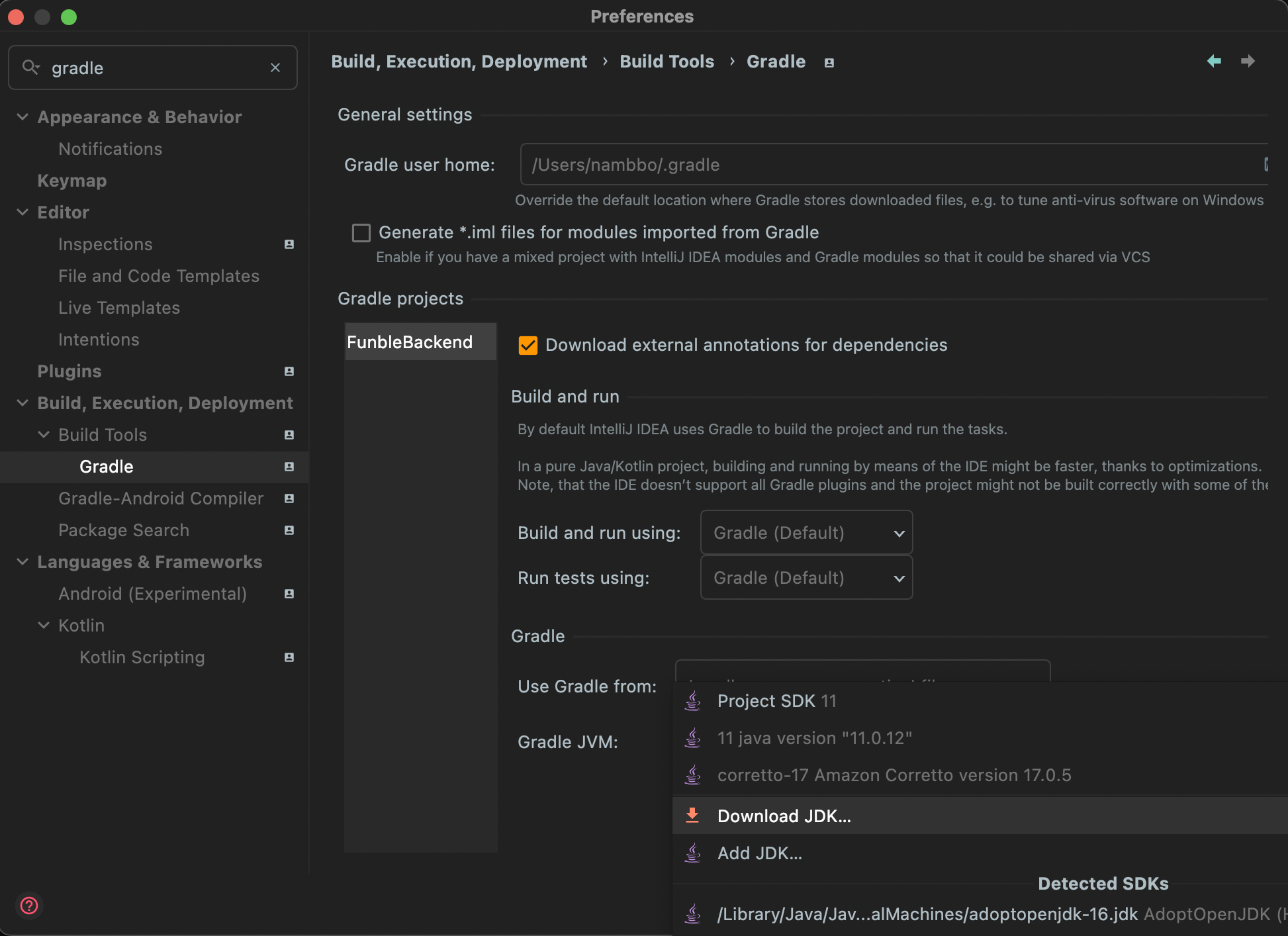Enable Generate *.iml files for modules checkbox

click(x=361, y=232)
